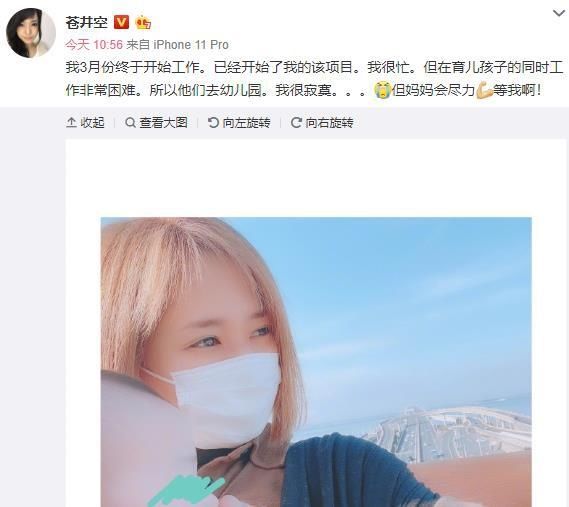Click the magnifier icon beside 查看大图

(x=130, y=123)
